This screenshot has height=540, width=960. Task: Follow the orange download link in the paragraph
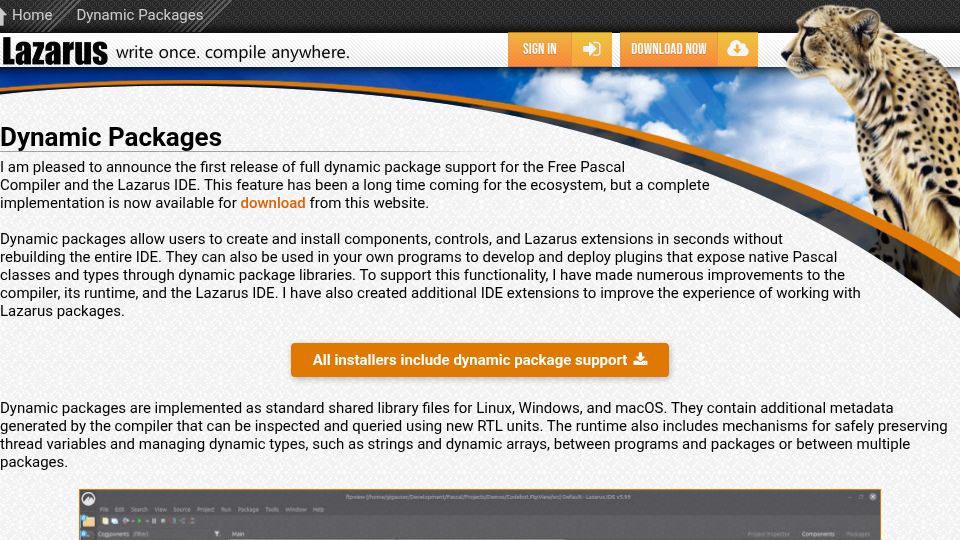272,203
